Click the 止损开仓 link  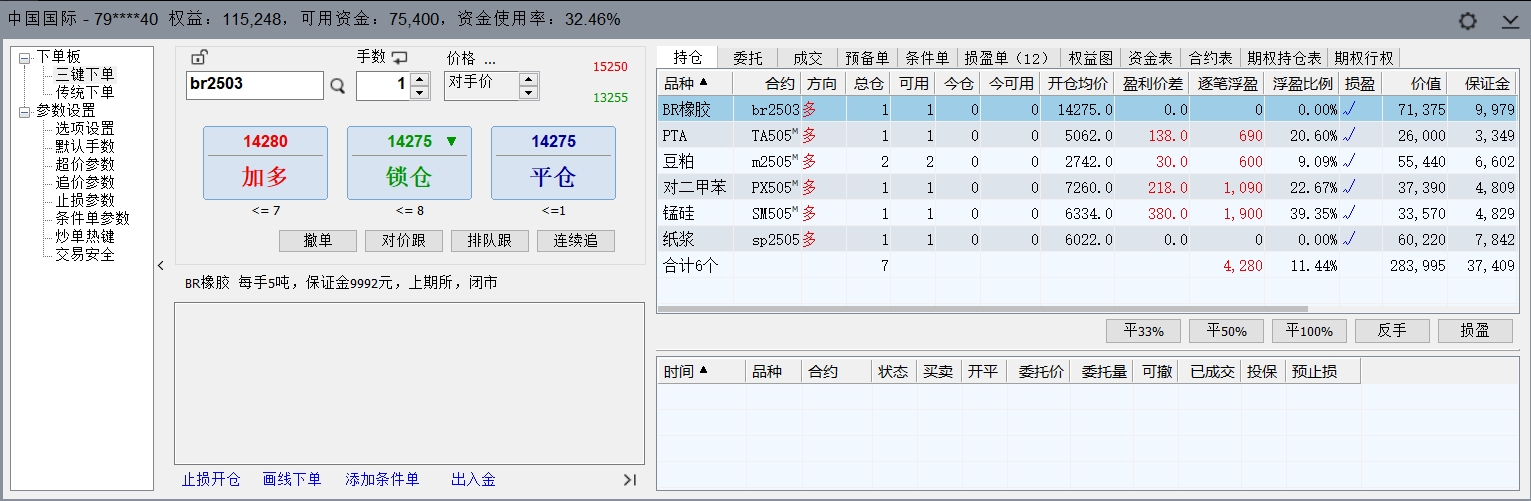coord(211,480)
